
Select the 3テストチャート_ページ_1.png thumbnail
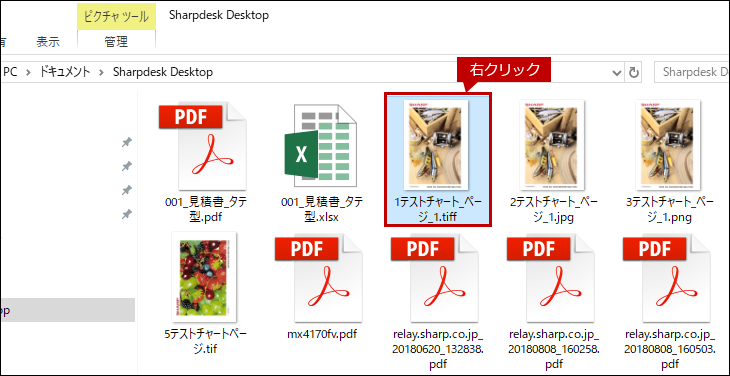pos(668,145)
